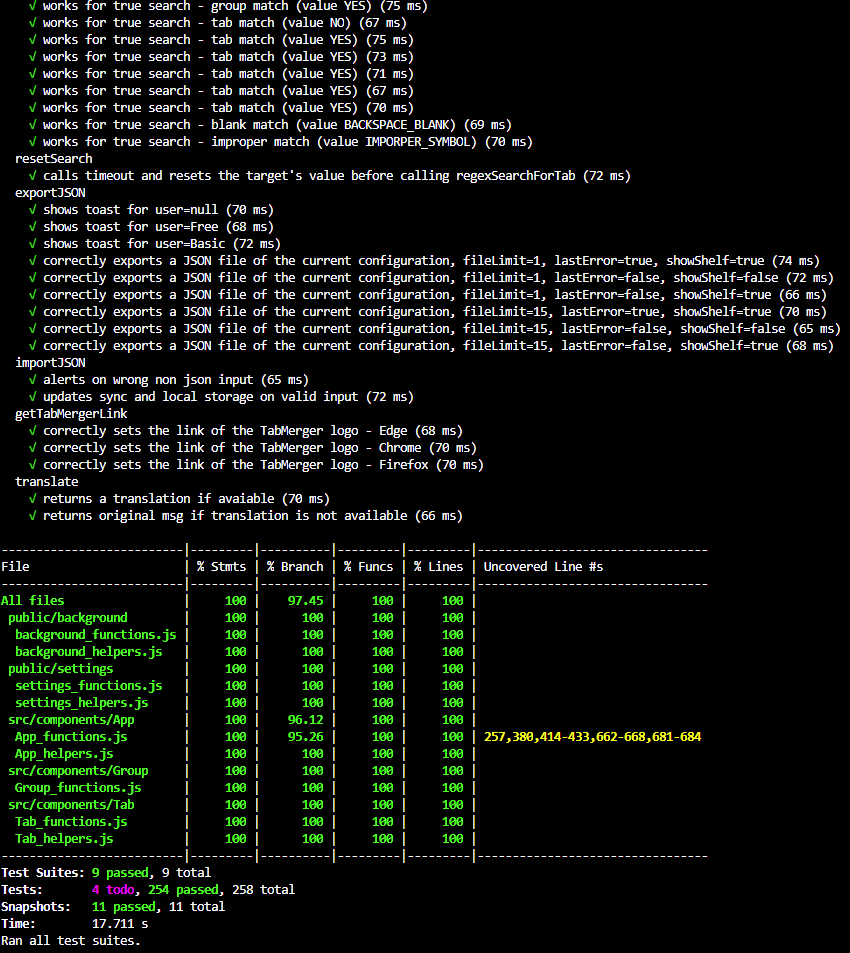
Task: Select "App_helpers.js" file name
Action: click(64, 754)
